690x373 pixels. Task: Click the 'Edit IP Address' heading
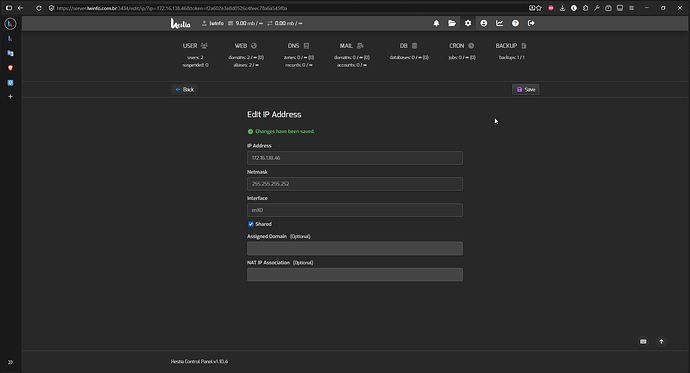click(274, 114)
